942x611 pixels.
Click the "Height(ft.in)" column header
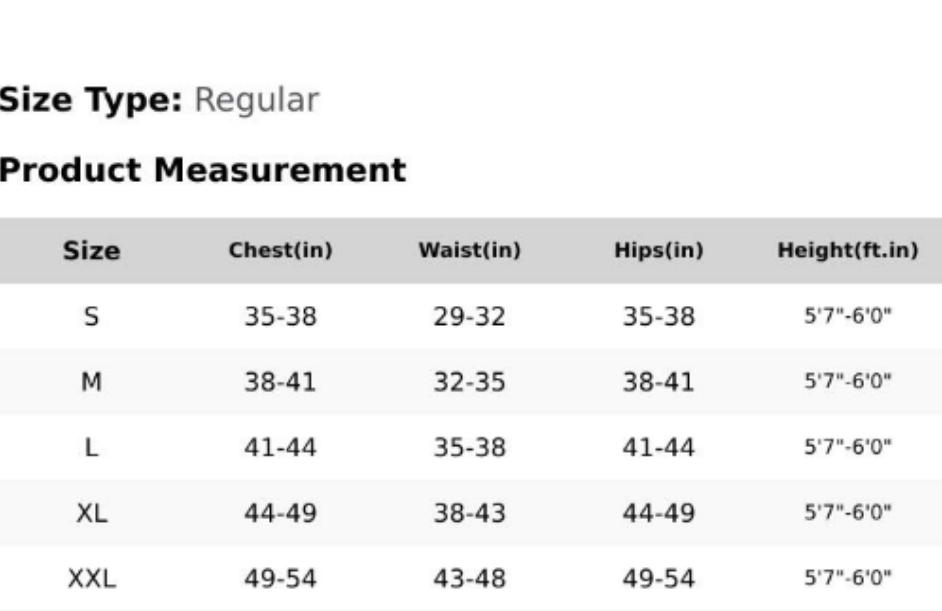[847, 251]
